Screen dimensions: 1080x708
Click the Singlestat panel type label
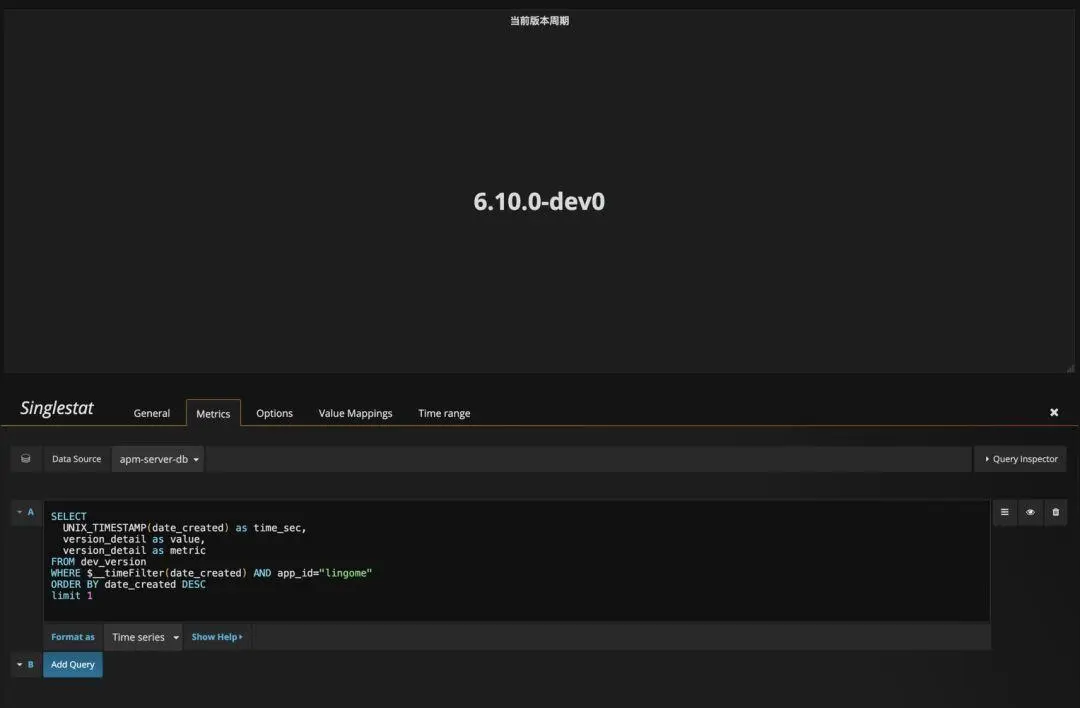click(56, 408)
